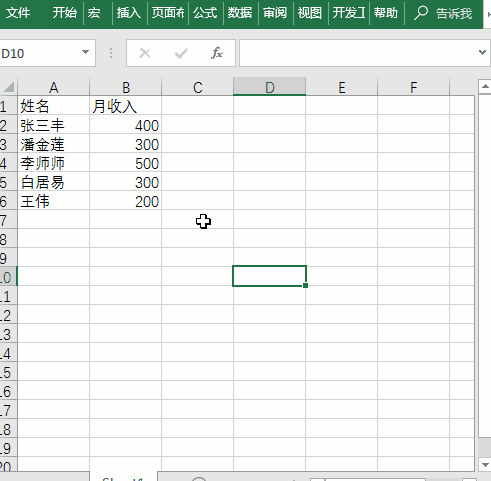Click the cell with value 400
The height and width of the screenshot is (481, 491).
tap(126, 125)
